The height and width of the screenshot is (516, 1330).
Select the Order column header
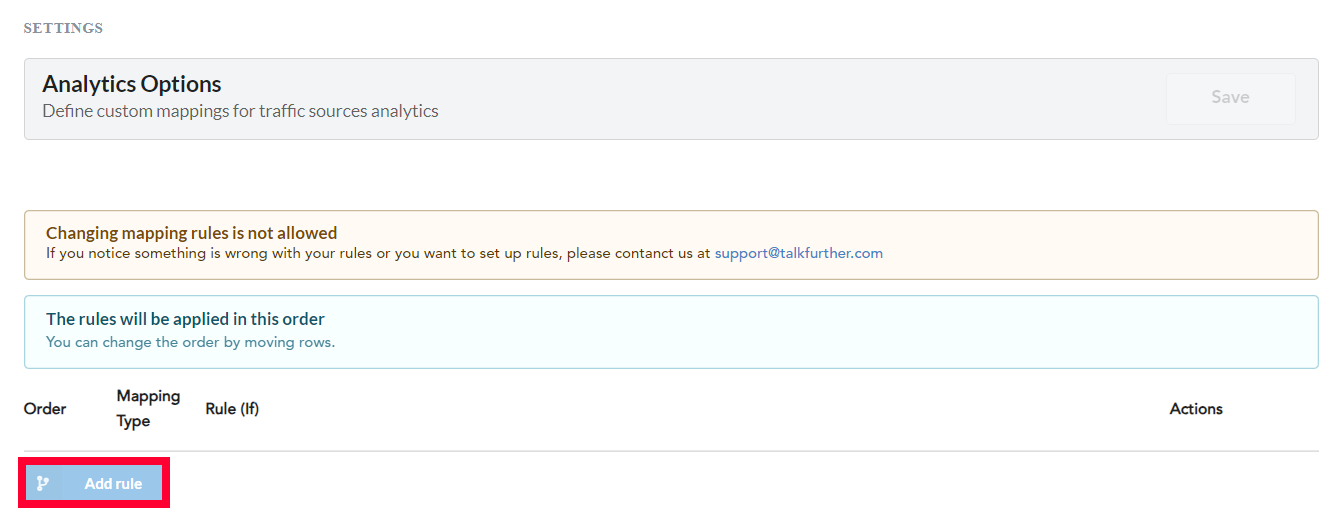[x=45, y=409]
